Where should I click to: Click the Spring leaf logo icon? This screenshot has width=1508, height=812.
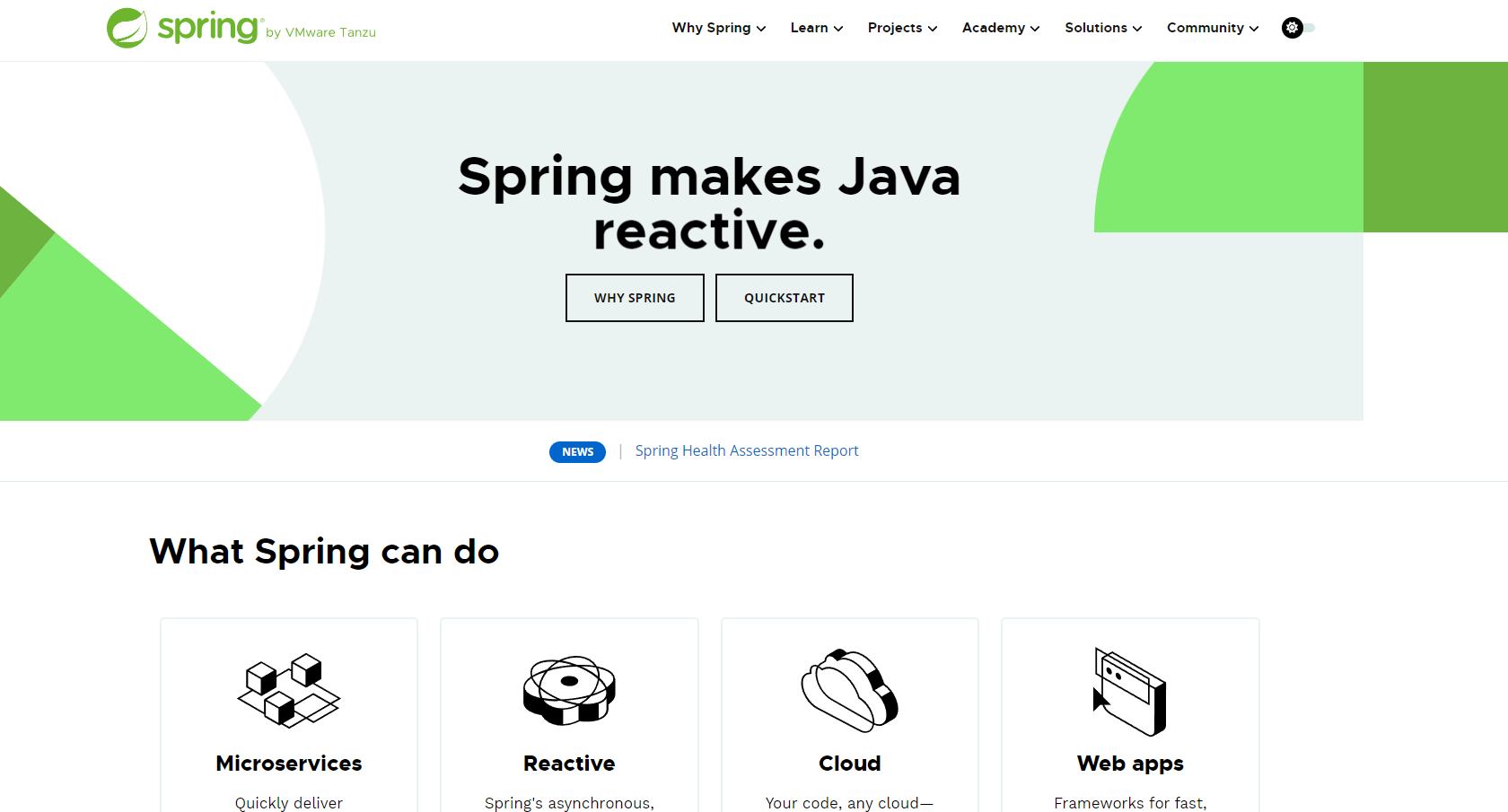[127, 28]
